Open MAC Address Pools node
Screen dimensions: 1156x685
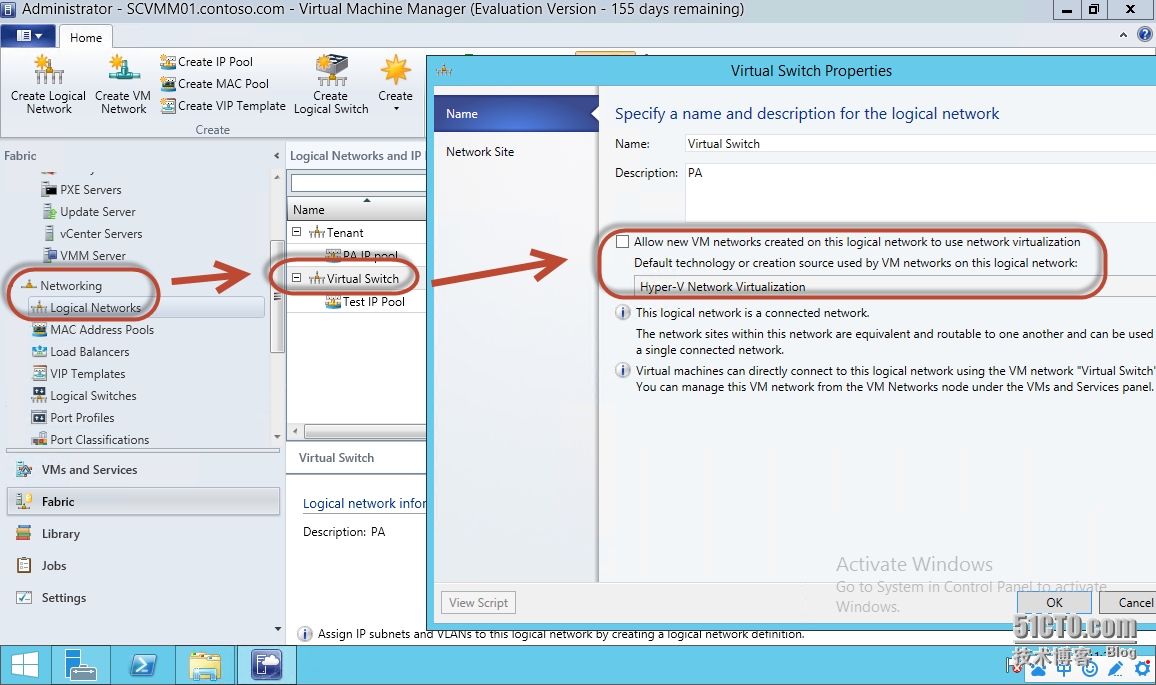point(102,330)
